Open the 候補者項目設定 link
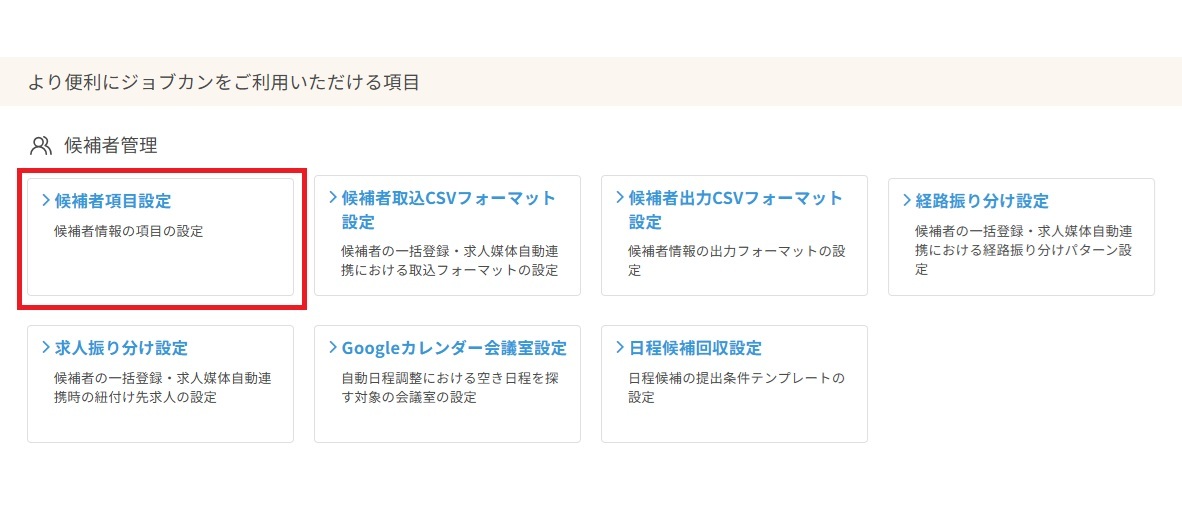The width and height of the screenshot is (1182, 523). pyautogui.click(x=113, y=201)
